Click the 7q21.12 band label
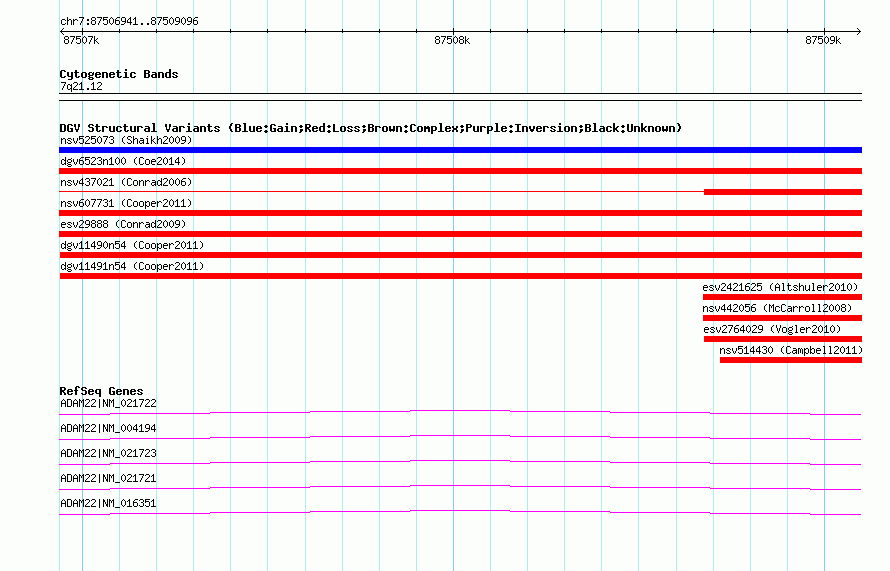890x571 pixels. (x=81, y=87)
